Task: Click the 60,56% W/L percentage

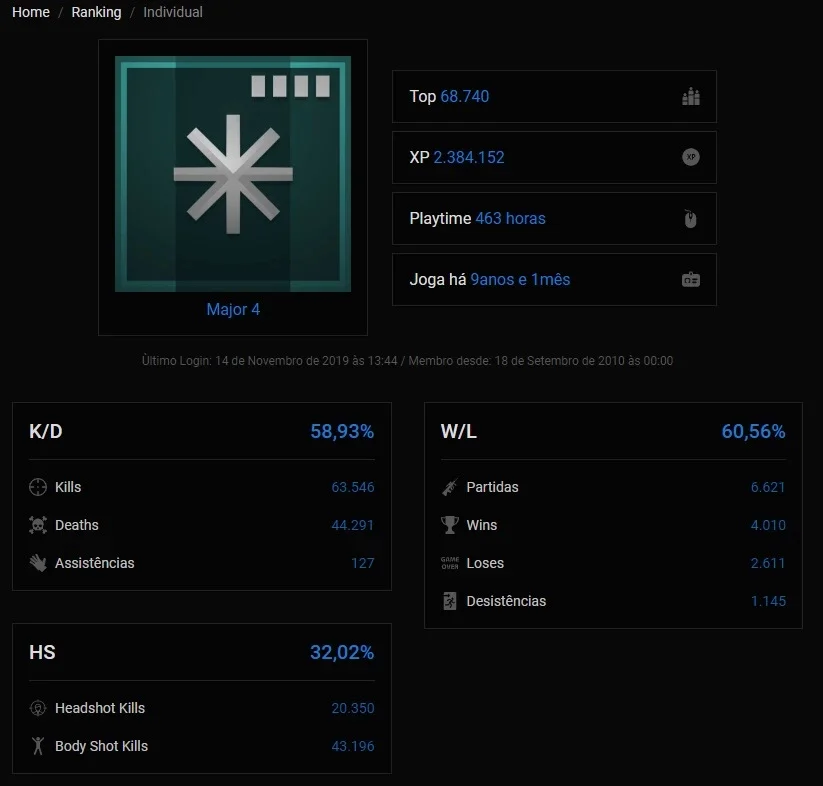Action: click(x=754, y=431)
